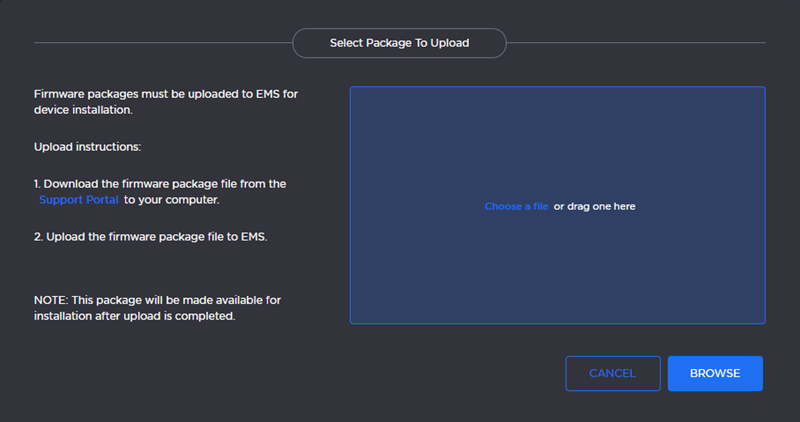Click 'installation after upload is completed' line
The width and height of the screenshot is (800, 422).
click(134, 316)
